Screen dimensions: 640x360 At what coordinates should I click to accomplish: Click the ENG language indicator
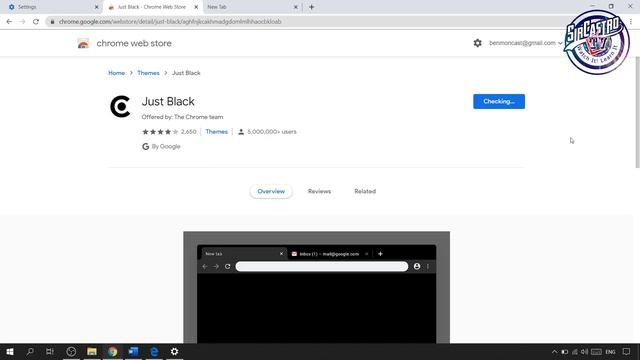(x=610, y=351)
